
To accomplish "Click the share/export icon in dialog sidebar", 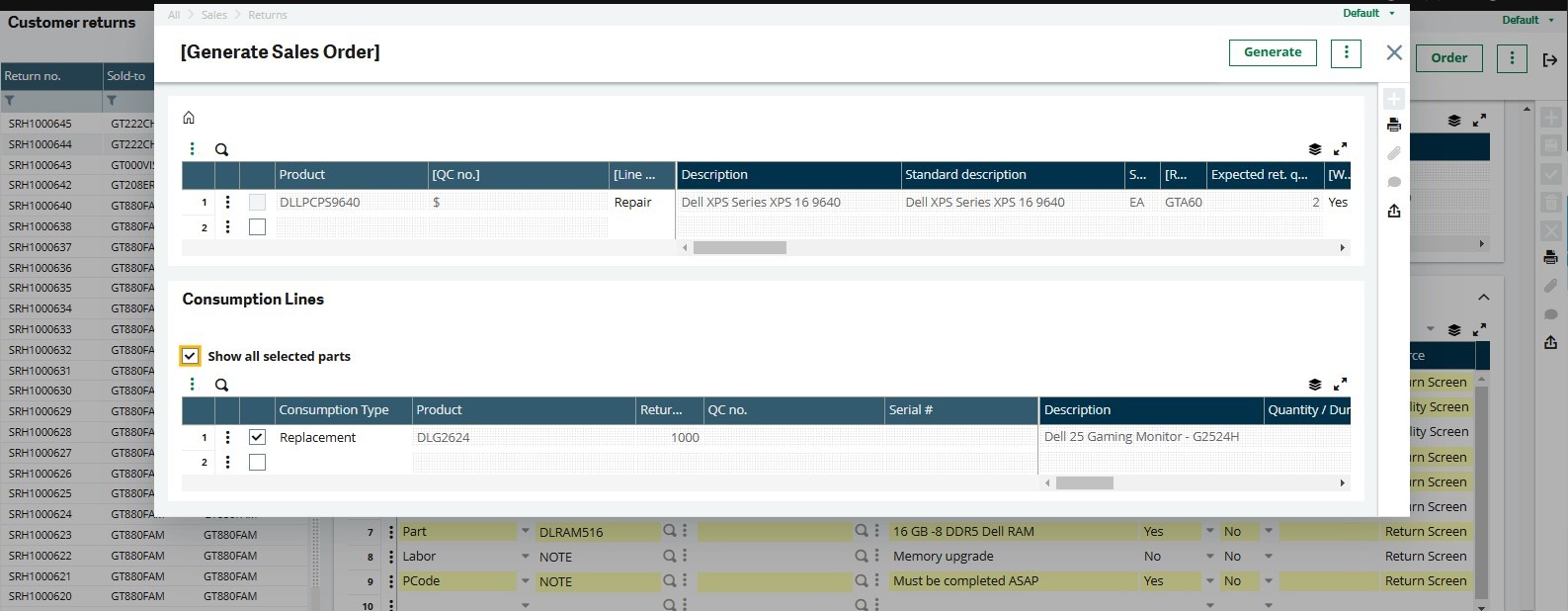I will (1393, 211).
